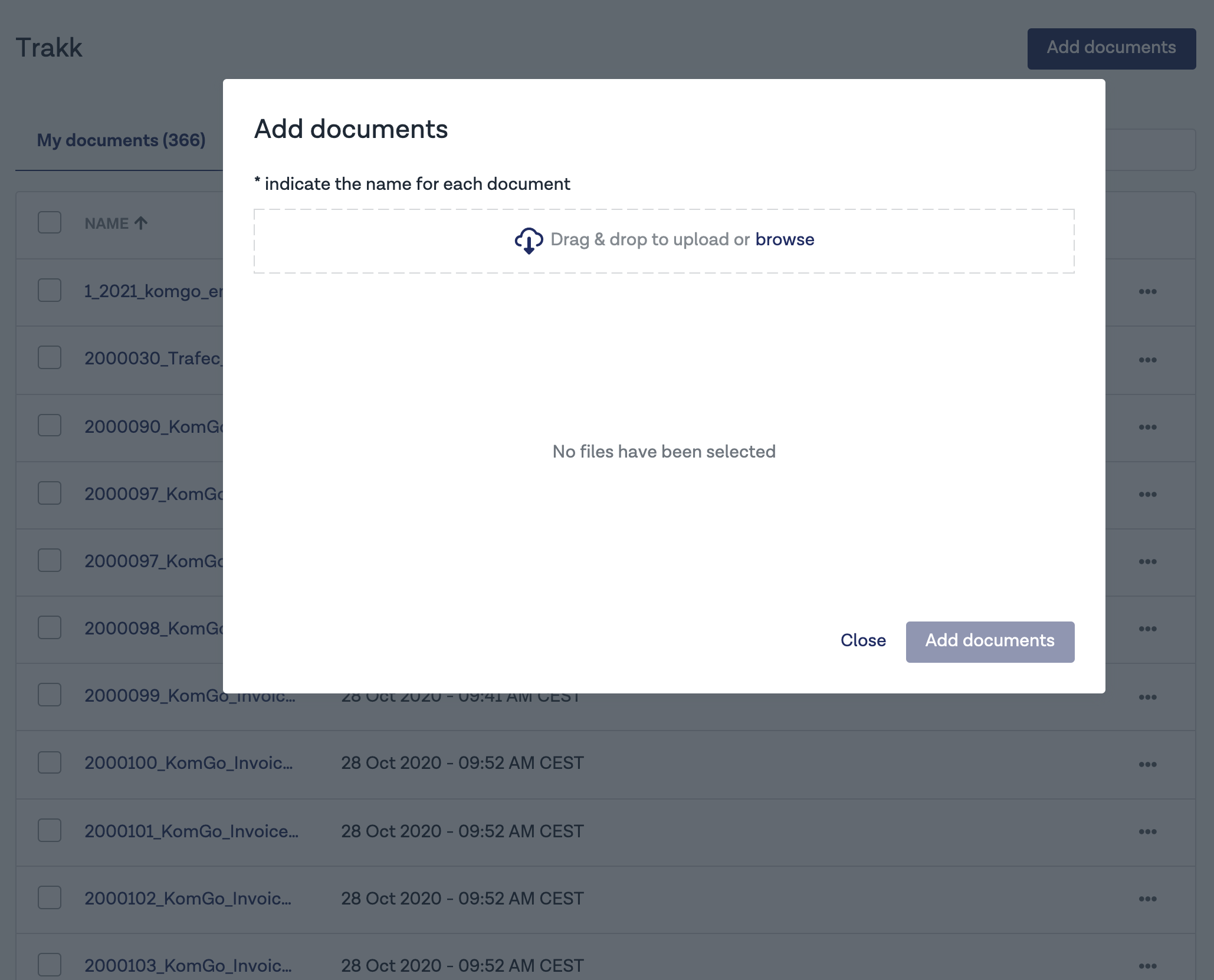The height and width of the screenshot is (980, 1214).
Task: Open three-dot menu for 2000099_KomGo row
Action: click(1147, 697)
